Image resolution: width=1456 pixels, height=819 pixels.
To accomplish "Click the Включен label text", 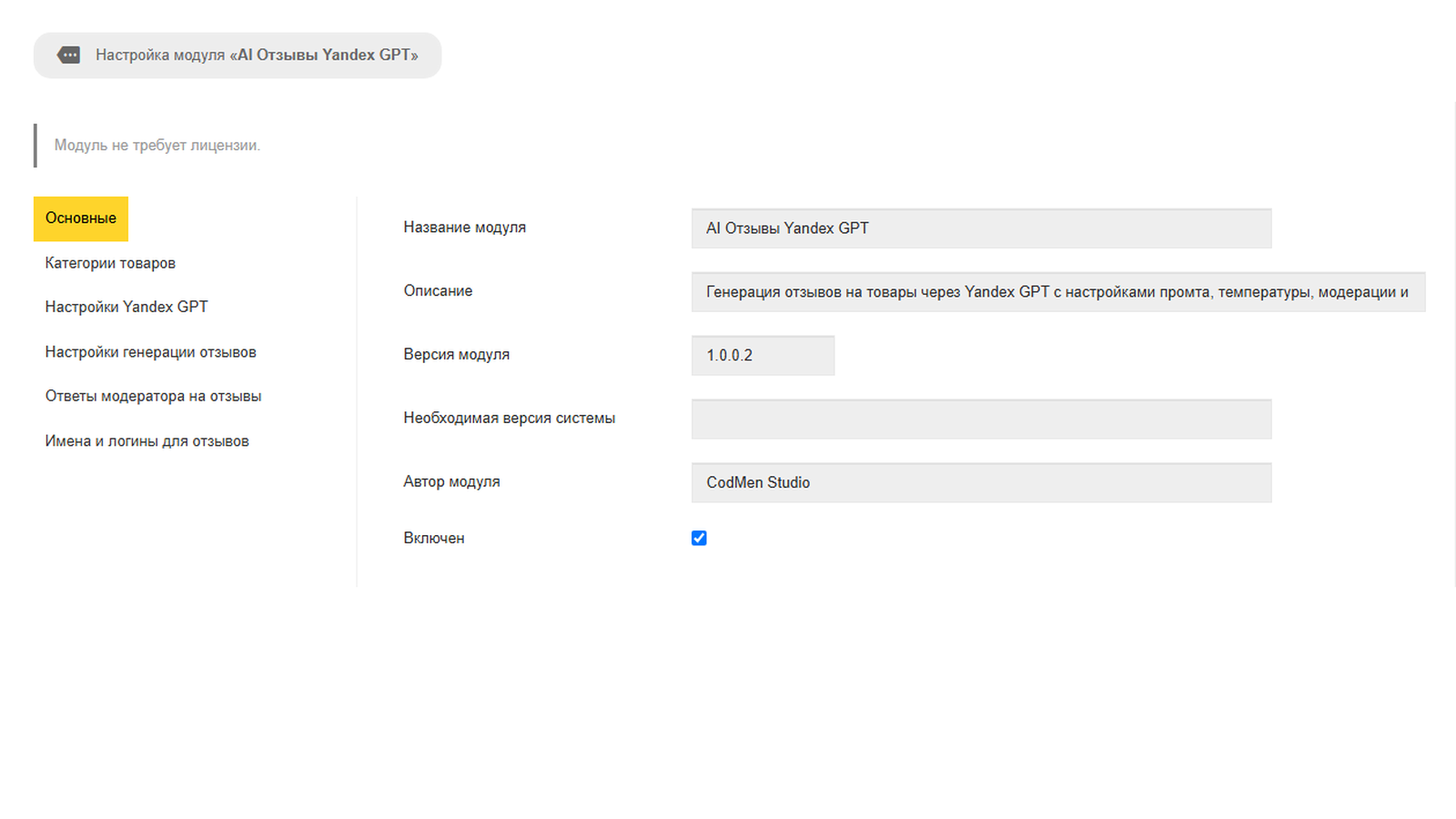I will (434, 538).
